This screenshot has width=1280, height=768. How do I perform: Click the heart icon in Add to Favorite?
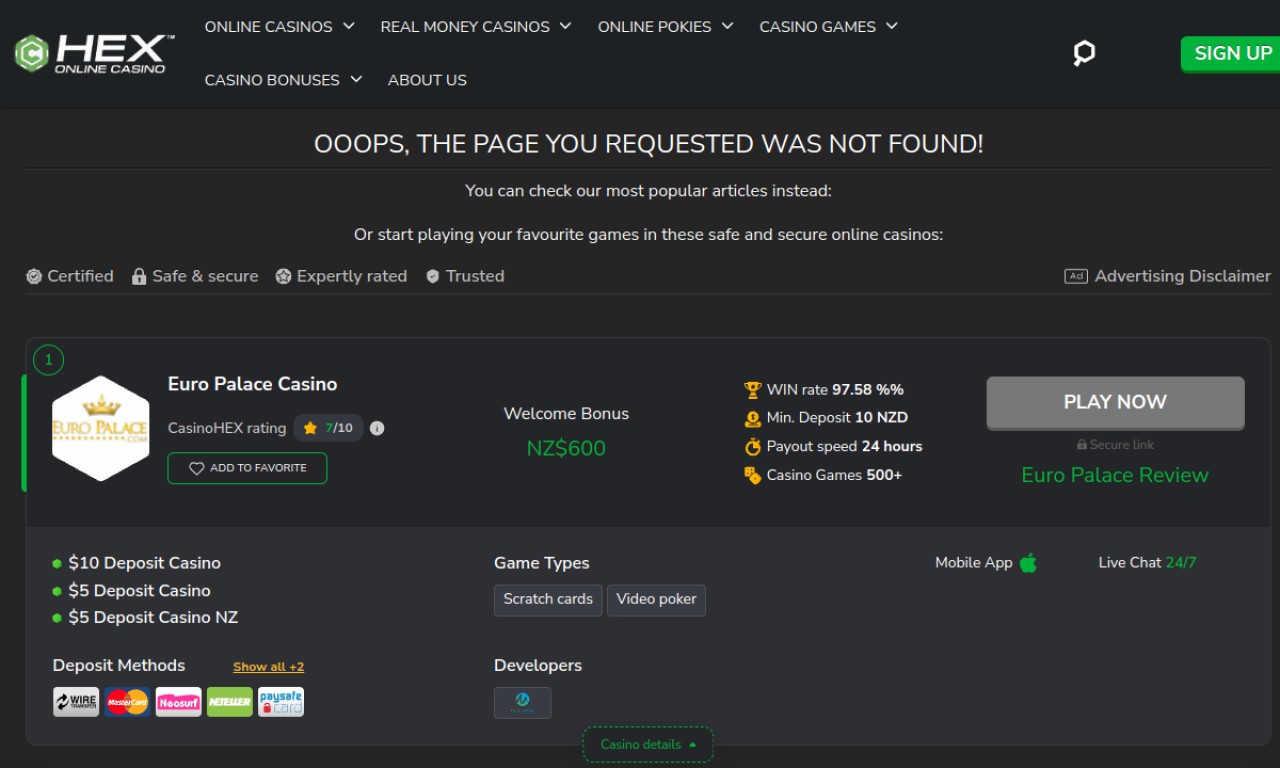point(197,468)
